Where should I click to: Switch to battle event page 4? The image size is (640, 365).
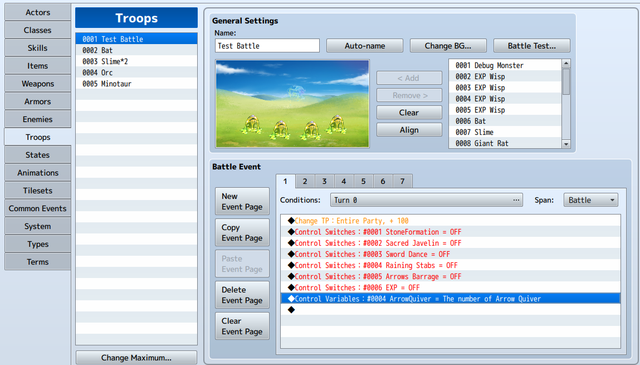coord(344,181)
